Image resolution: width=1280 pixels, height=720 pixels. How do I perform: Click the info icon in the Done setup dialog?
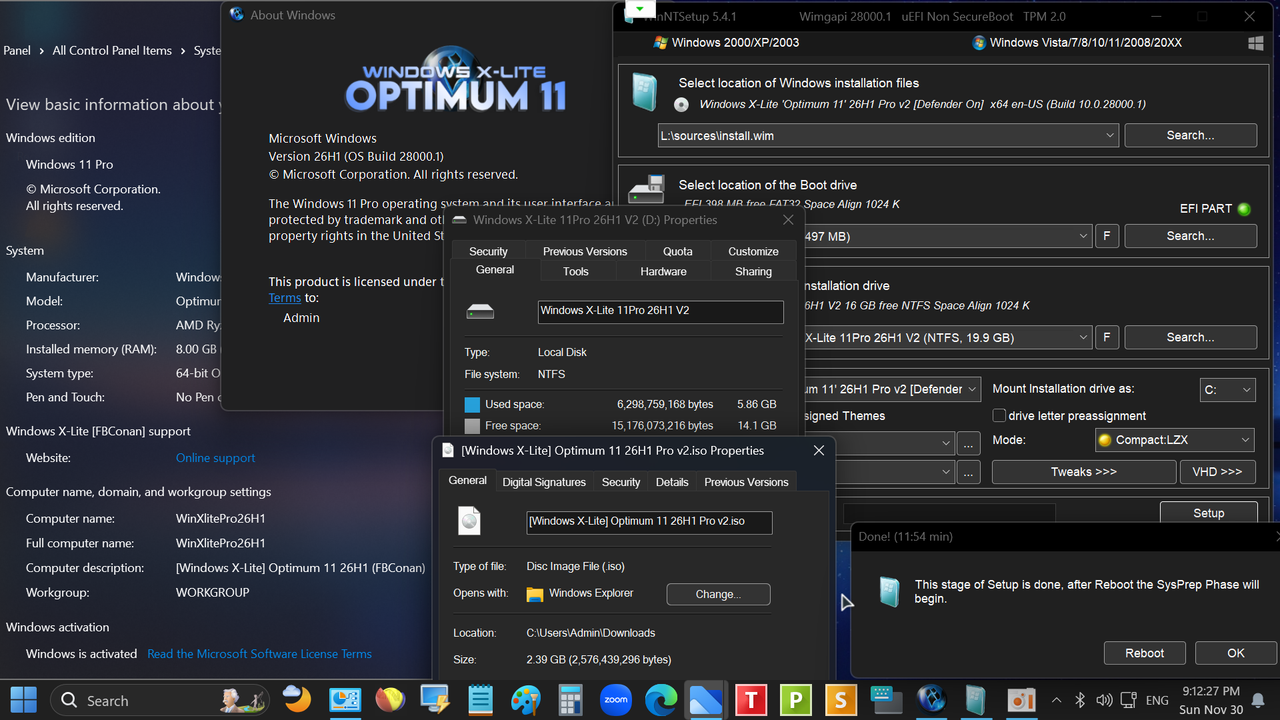click(x=889, y=591)
